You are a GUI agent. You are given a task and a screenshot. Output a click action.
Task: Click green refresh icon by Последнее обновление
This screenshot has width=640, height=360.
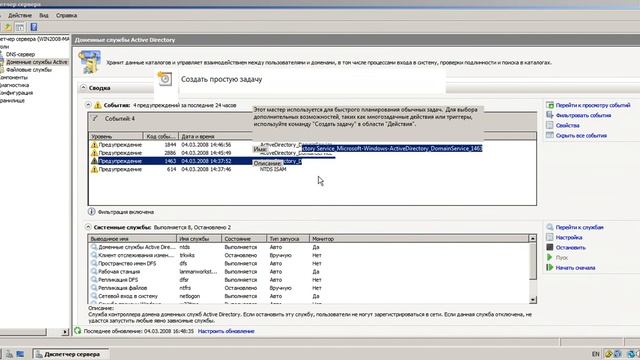(x=78, y=331)
